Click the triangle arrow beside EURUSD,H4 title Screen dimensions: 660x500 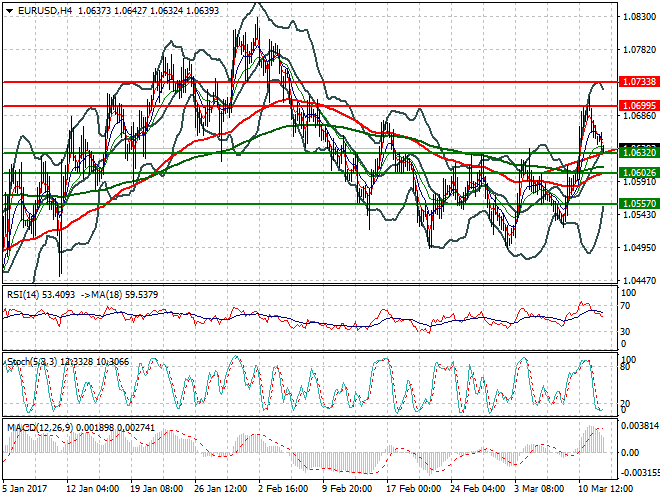click(x=10, y=11)
